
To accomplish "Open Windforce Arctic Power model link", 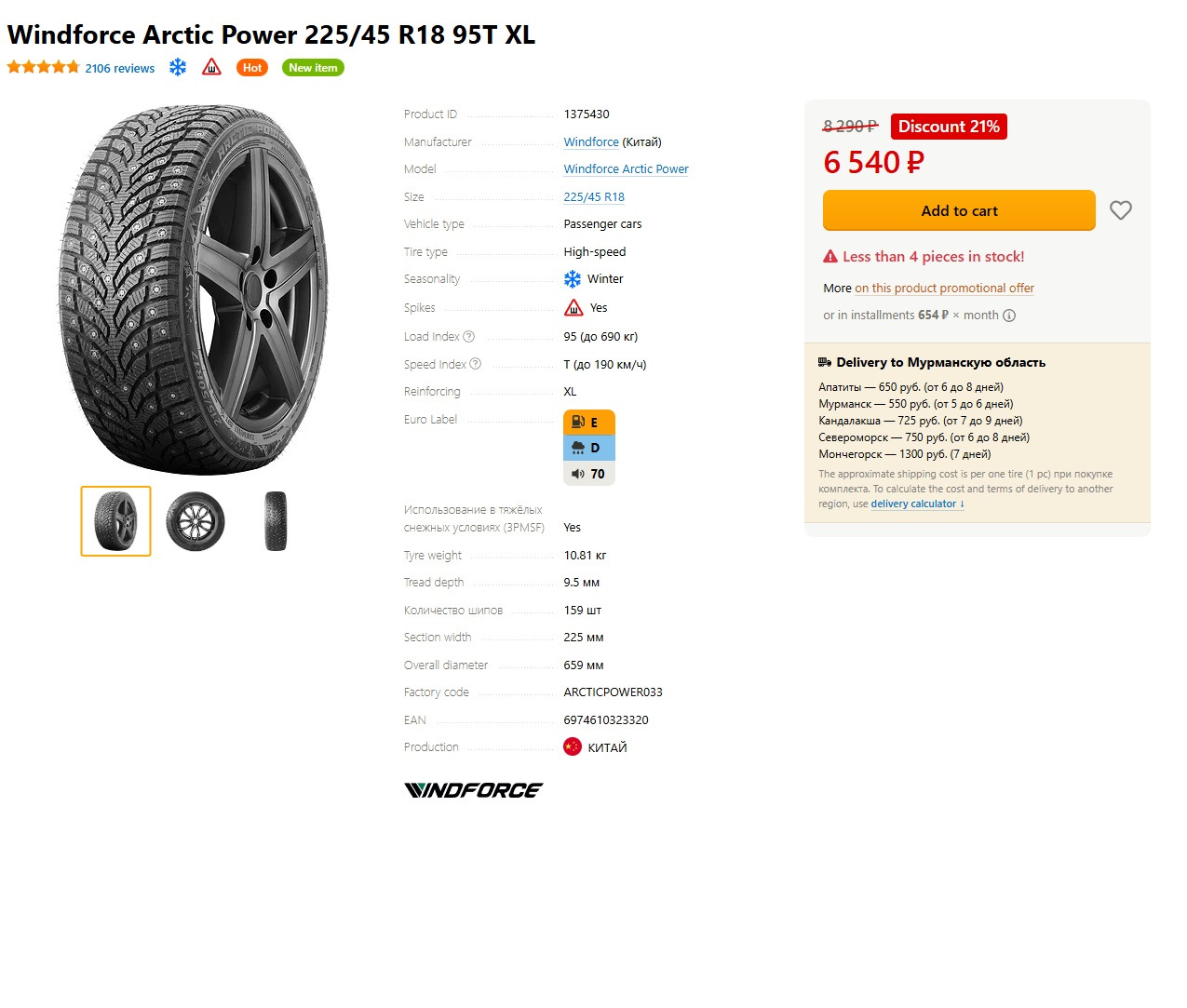I will (626, 169).
